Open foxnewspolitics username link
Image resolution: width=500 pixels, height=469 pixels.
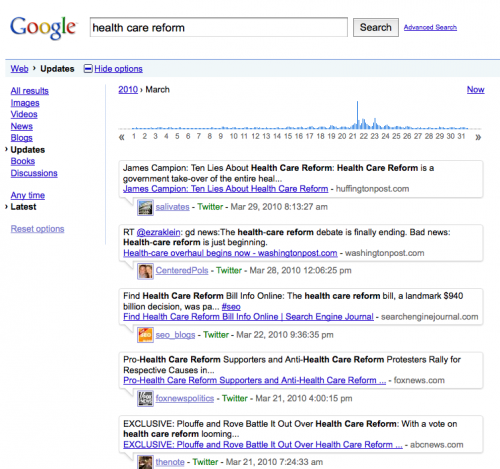pos(185,399)
